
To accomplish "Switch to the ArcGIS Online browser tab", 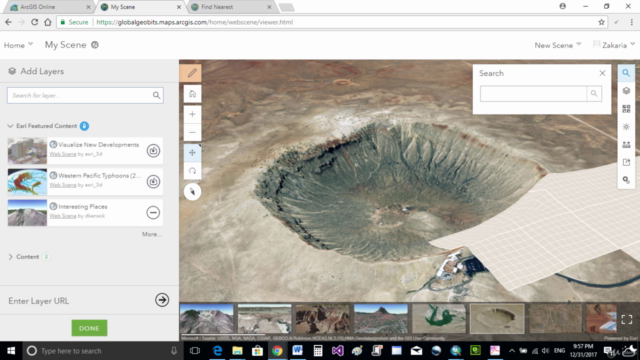I will pos(50,7).
